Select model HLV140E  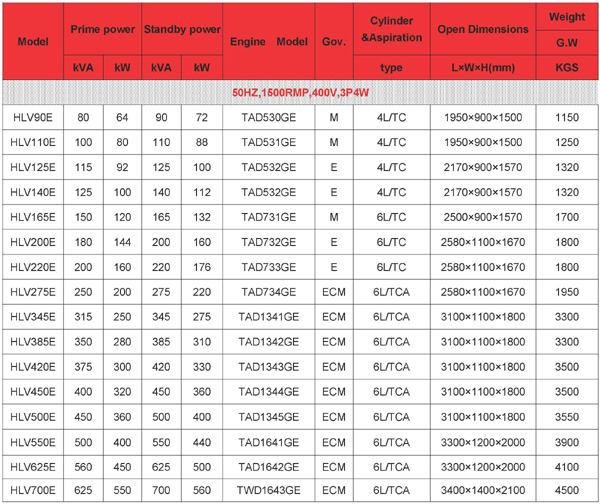pos(33,192)
